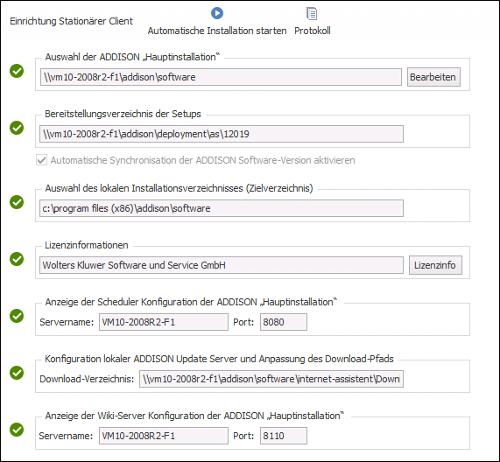
Task: Toggle Automatische Synchronisation der ADDISON Software-Version checkbox
Action: (x=42, y=160)
